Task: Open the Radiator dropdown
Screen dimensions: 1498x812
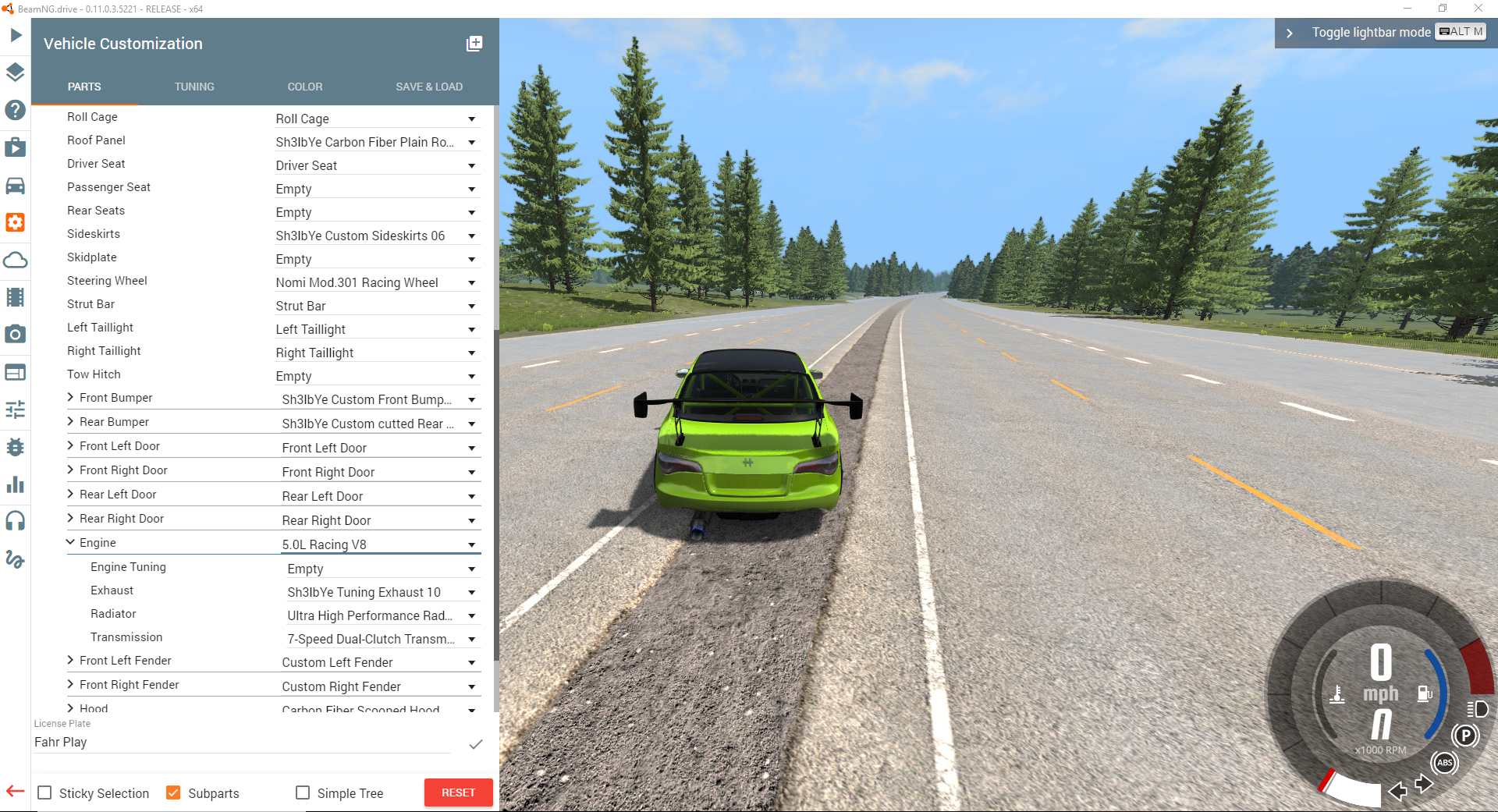Action: coord(383,615)
